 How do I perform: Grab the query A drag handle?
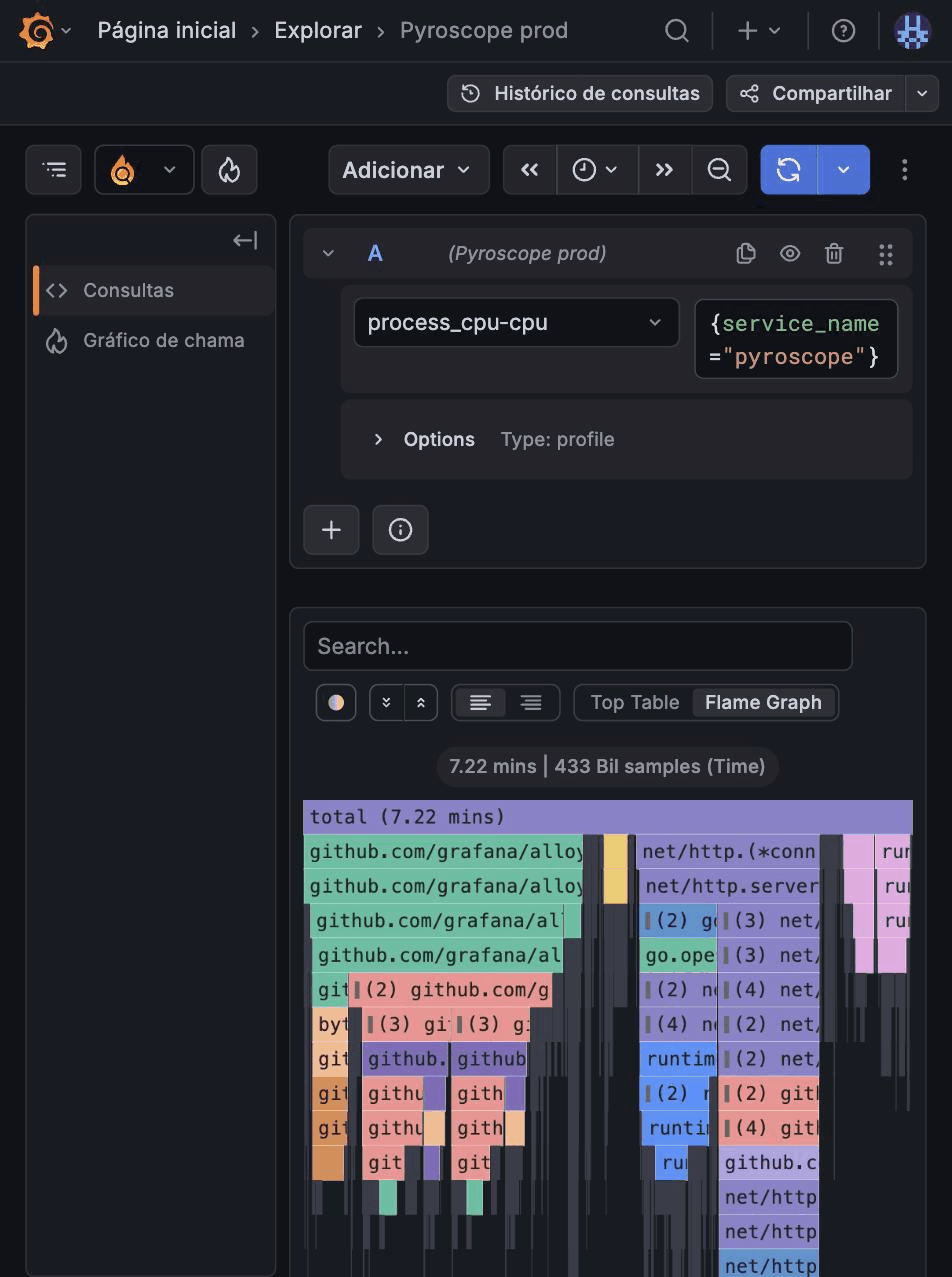886,254
